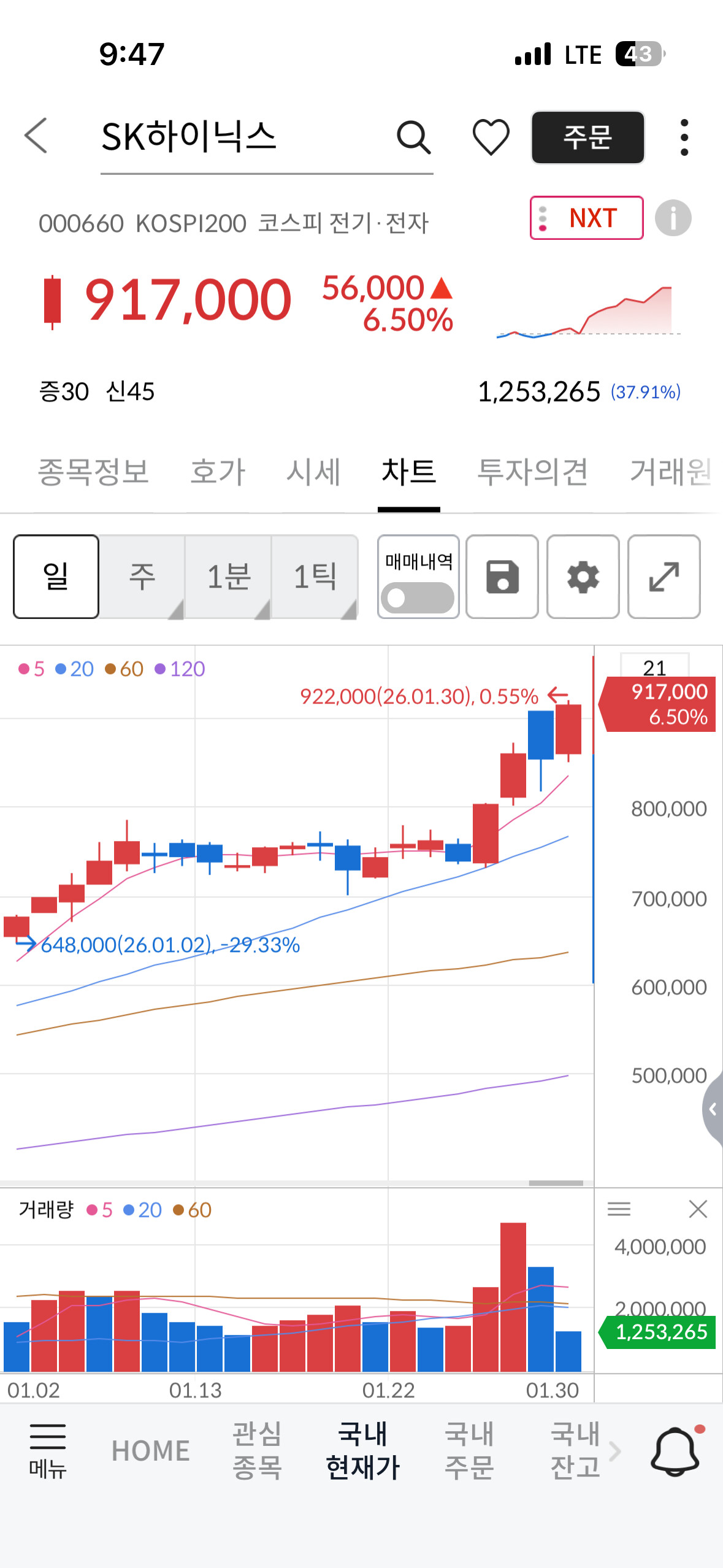Close the 거래량 volume panel

(698, 1209)
